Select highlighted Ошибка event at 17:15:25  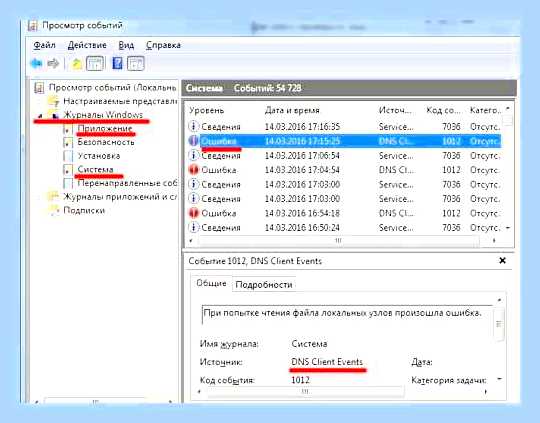344,141
